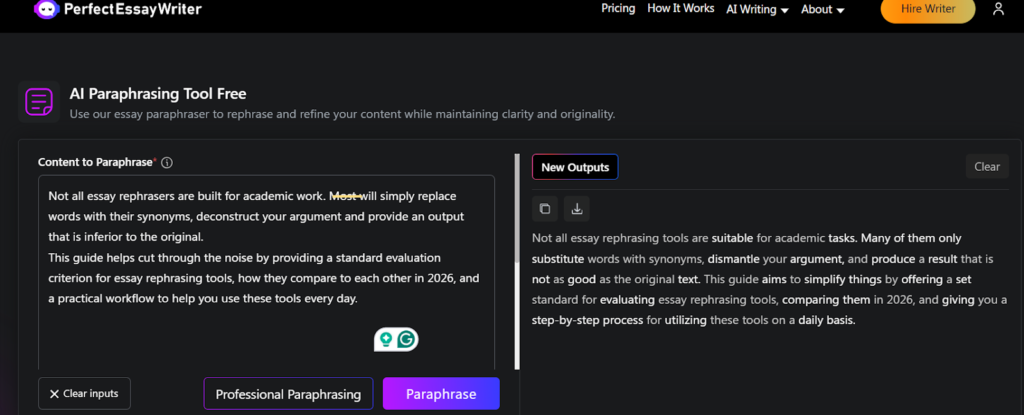Click "step-by-step process" in output text
Screen dimensions: 1024x415
pos(585,321)
